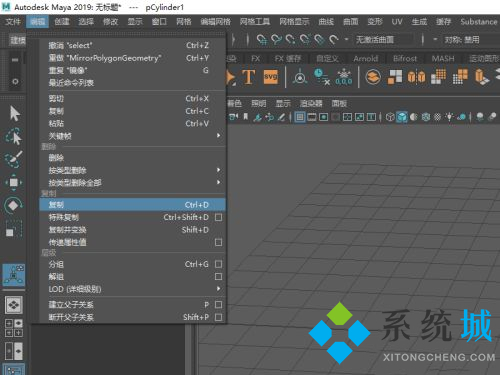Click the viewport bookmark icon
The height and width of the screenshot is (375, 500).
pyautogui.click(x=246, y=117)
